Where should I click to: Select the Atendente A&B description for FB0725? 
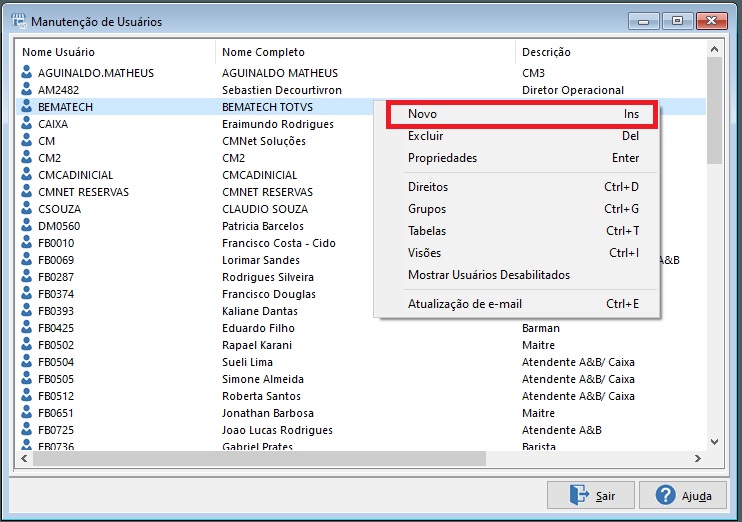click(562, 430)
